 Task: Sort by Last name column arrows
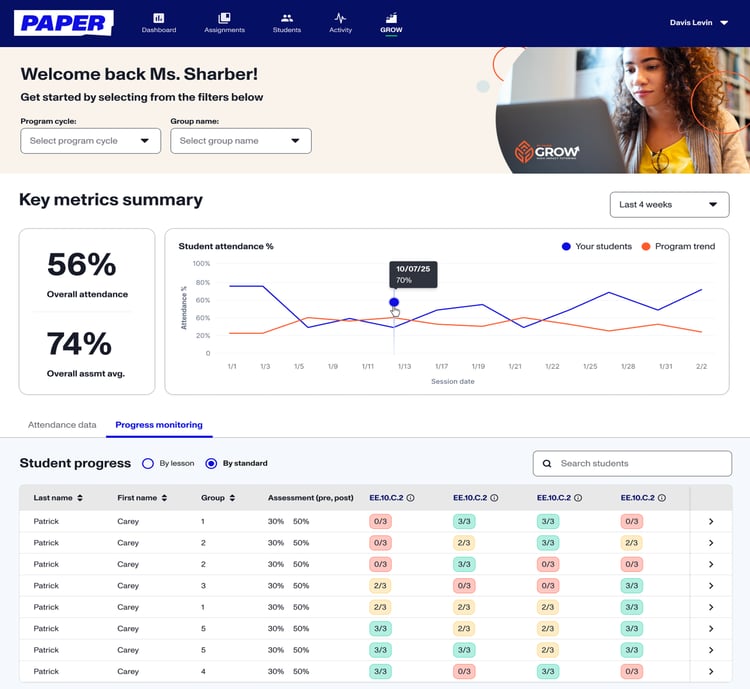tap(80, 498)
